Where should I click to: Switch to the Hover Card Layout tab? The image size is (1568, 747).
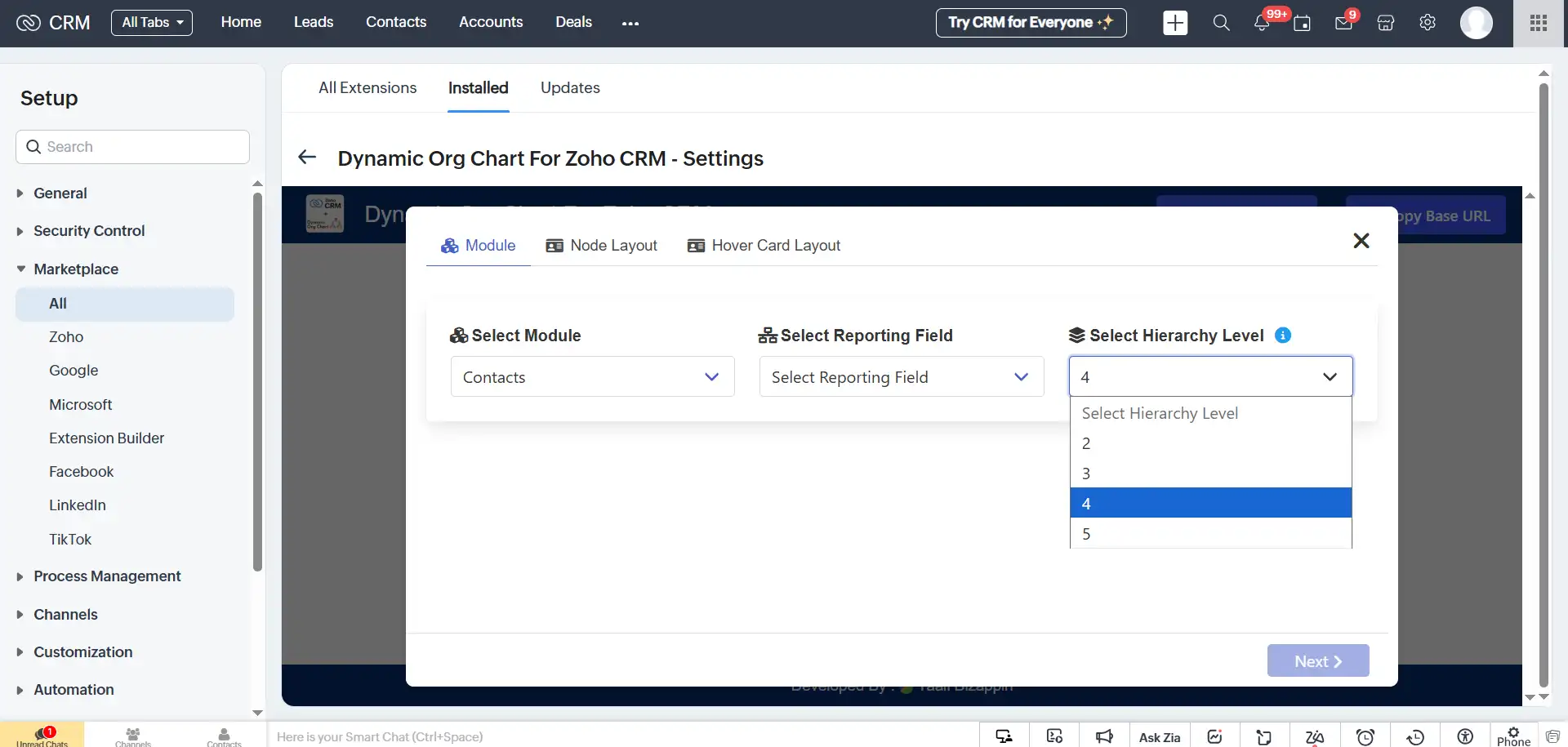764,246
